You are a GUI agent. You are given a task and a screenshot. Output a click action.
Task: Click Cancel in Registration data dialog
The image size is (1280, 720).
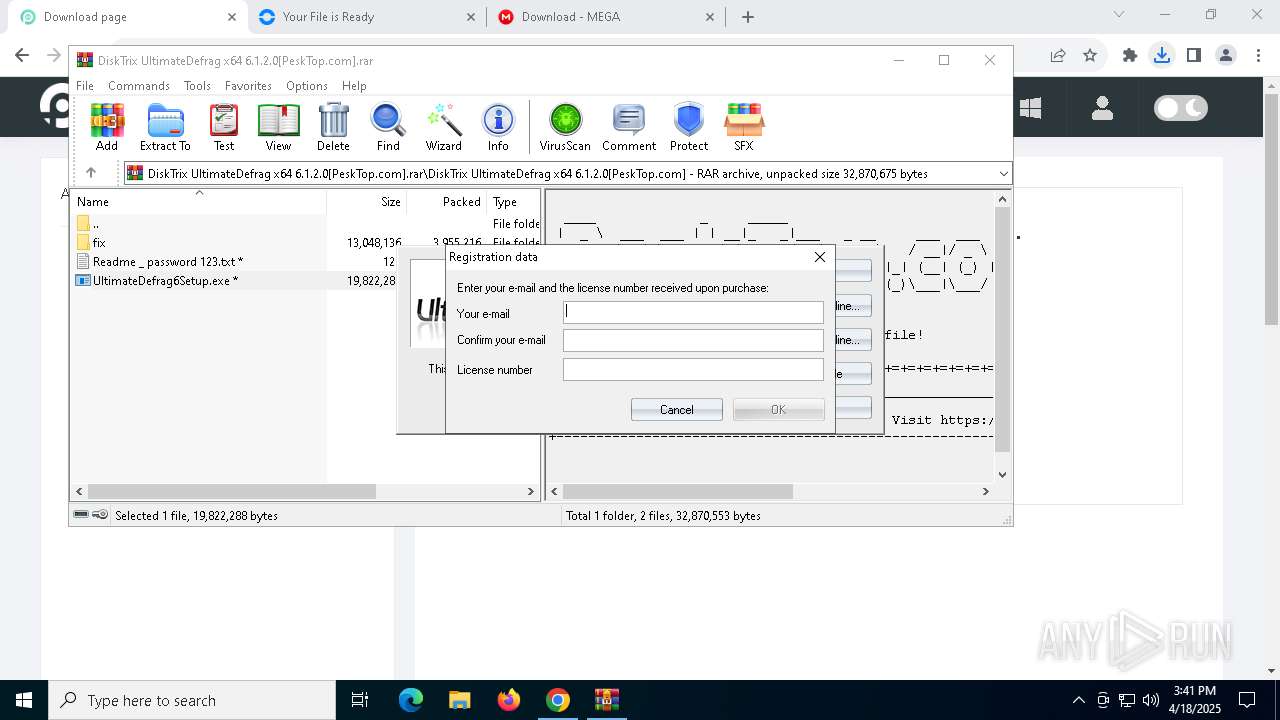coord(677,409)
